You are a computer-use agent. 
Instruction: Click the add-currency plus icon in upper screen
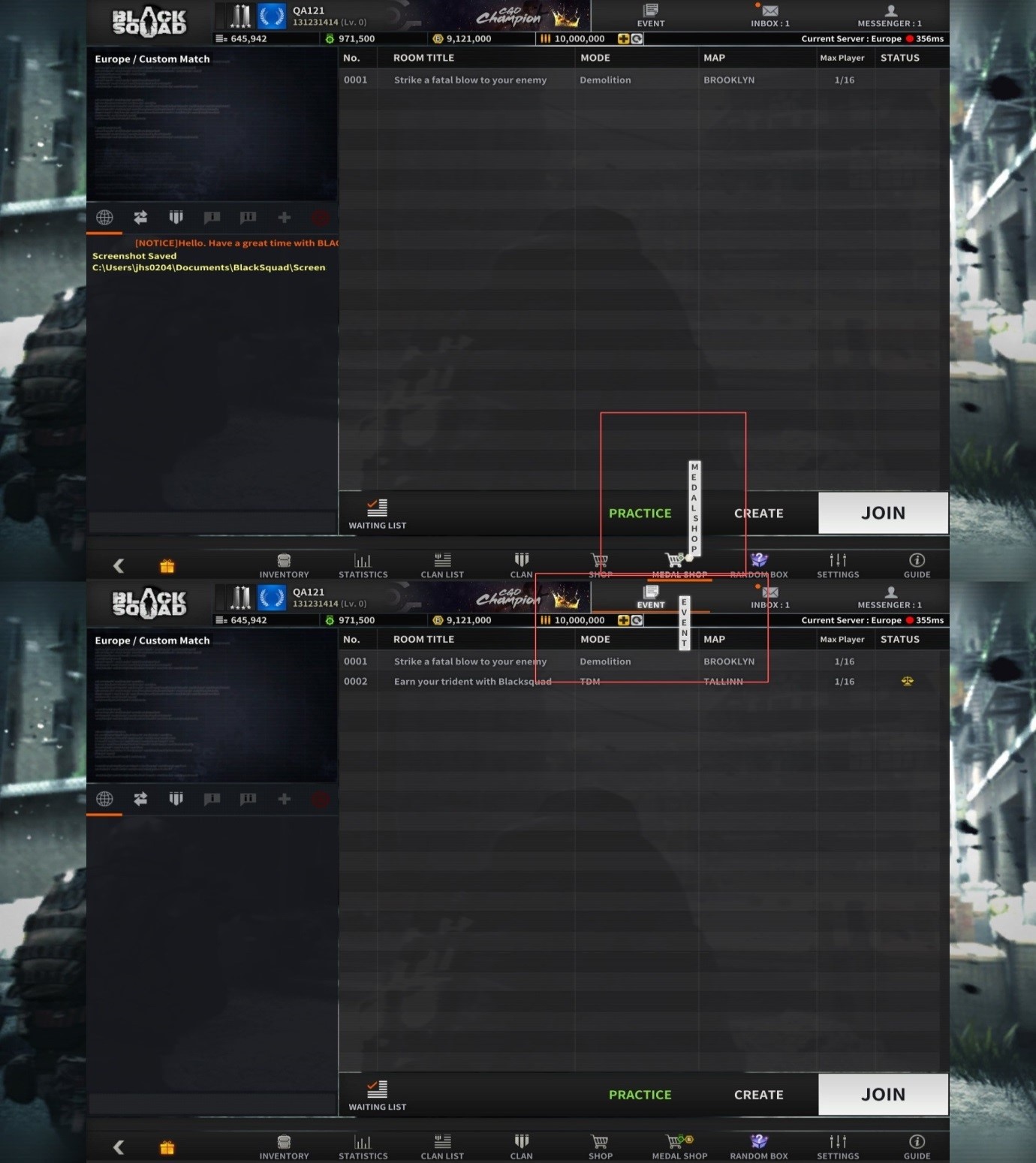(x=623, y=39)
